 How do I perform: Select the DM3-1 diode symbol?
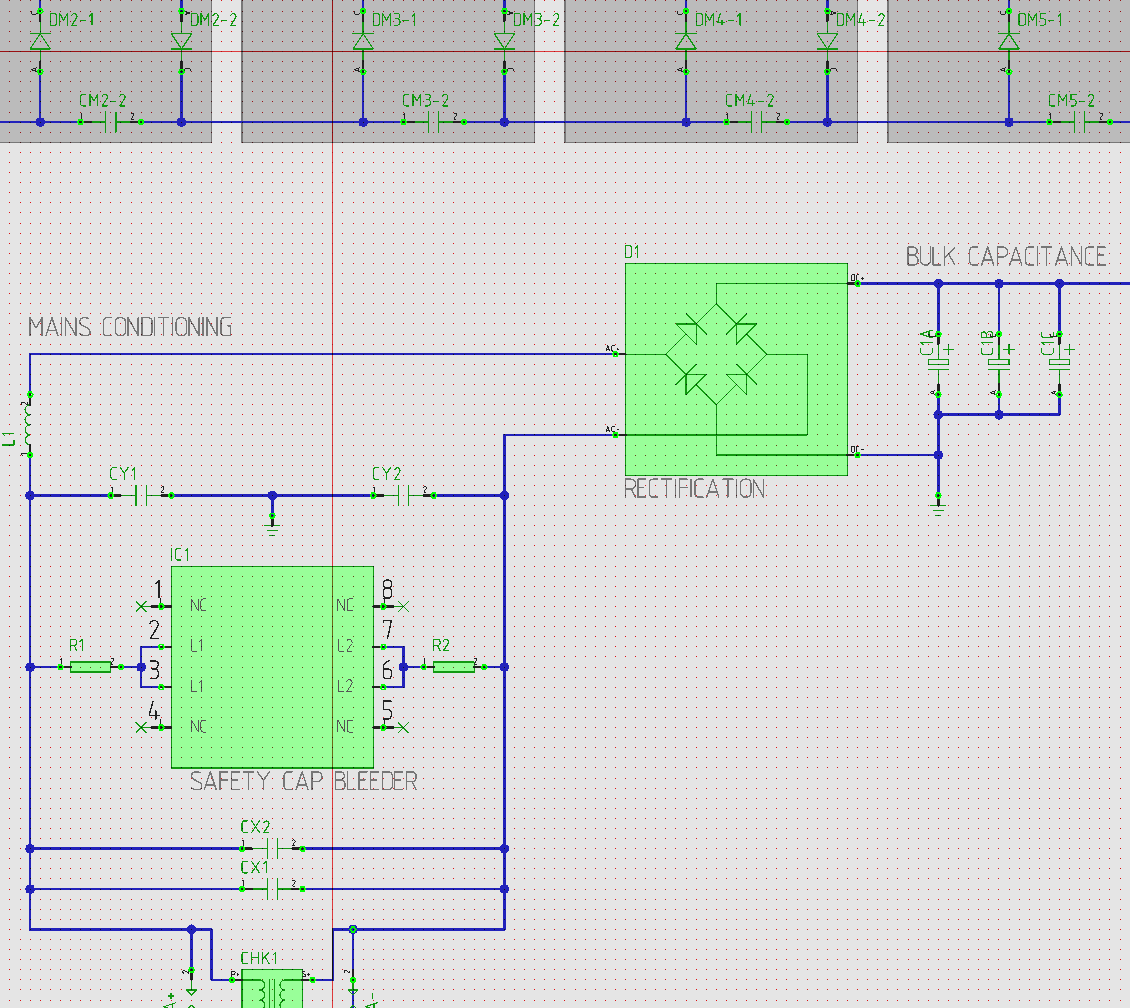363,41
